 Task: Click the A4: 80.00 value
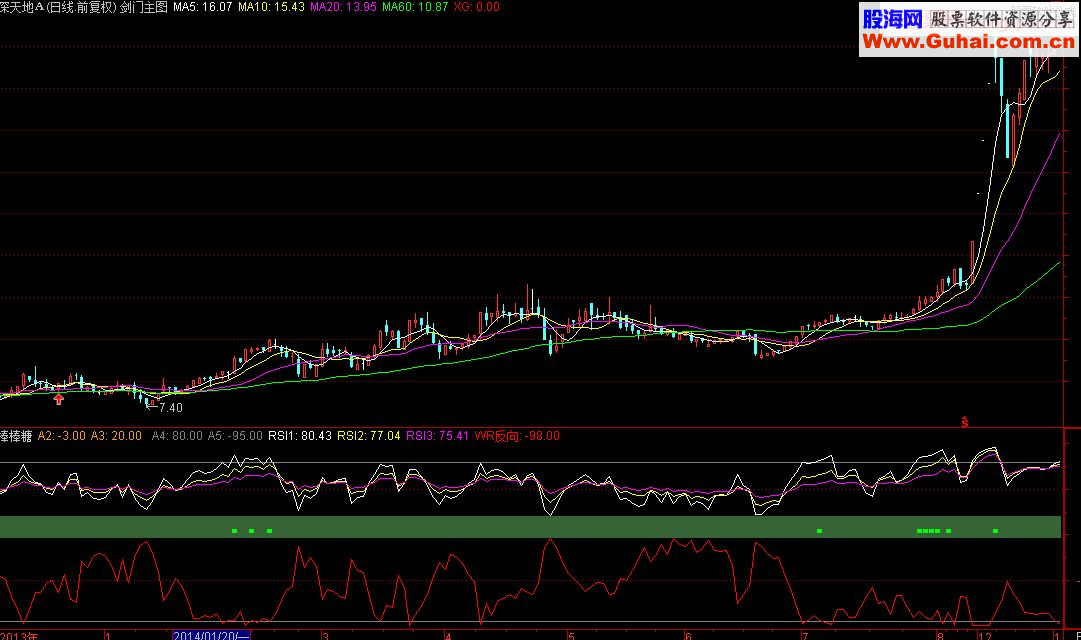(x=177, y=436)
